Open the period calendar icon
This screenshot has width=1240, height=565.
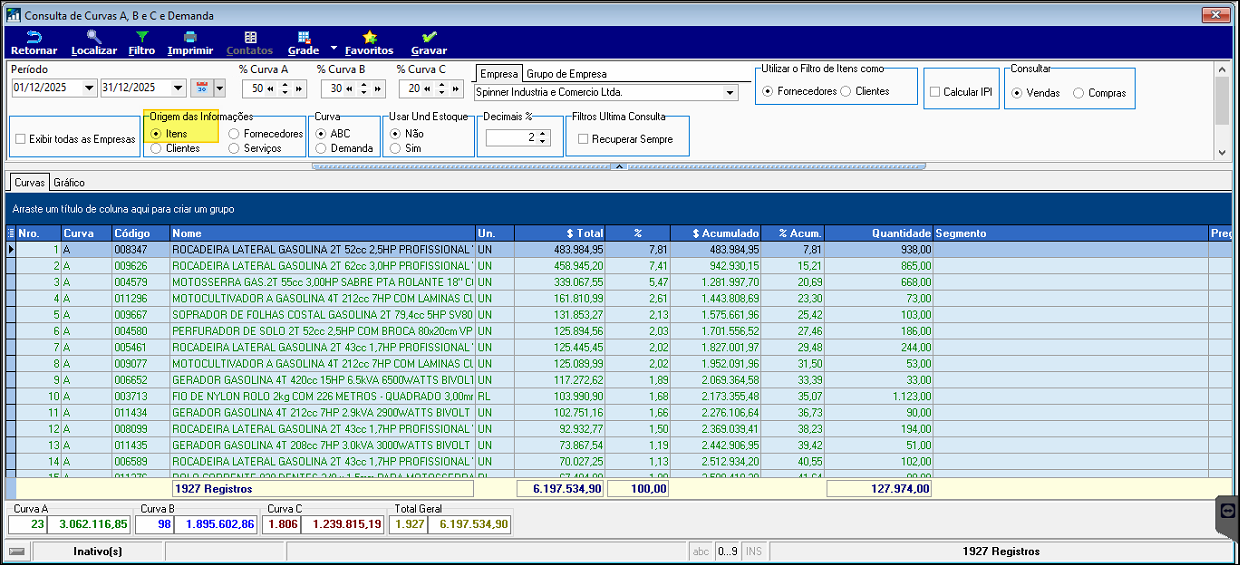pos(201,88)
